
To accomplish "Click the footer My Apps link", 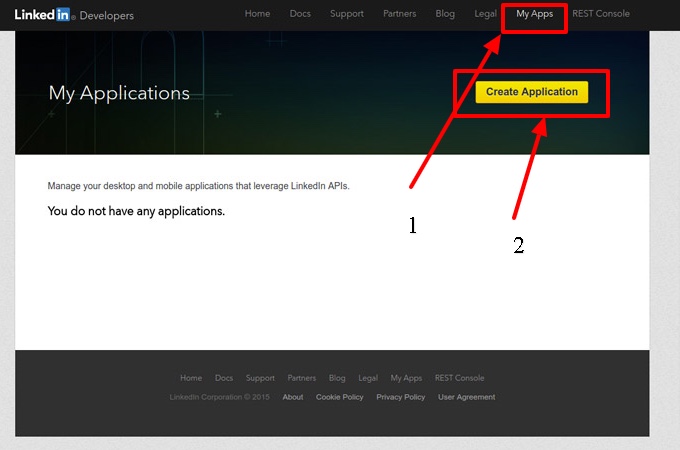I will 406,378.
